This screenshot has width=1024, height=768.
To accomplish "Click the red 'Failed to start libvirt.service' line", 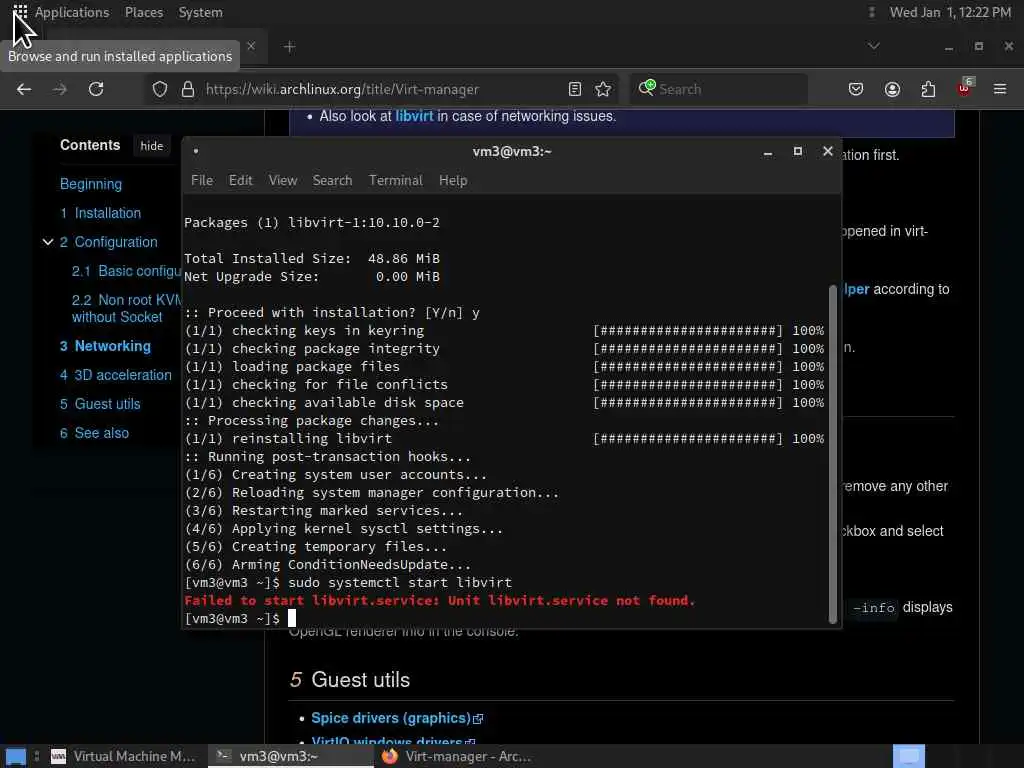I will (440, 600).
